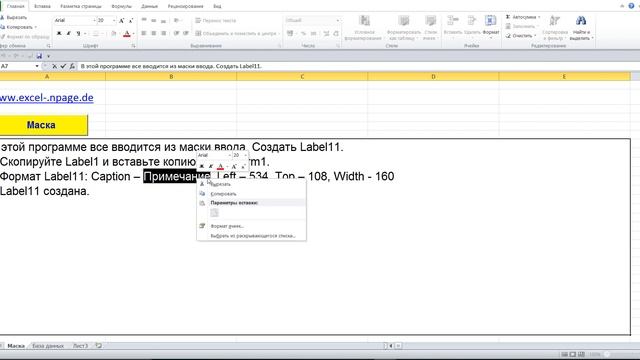
Task: Click Вырезать in the clipboard group
Action: click(14, 18)
